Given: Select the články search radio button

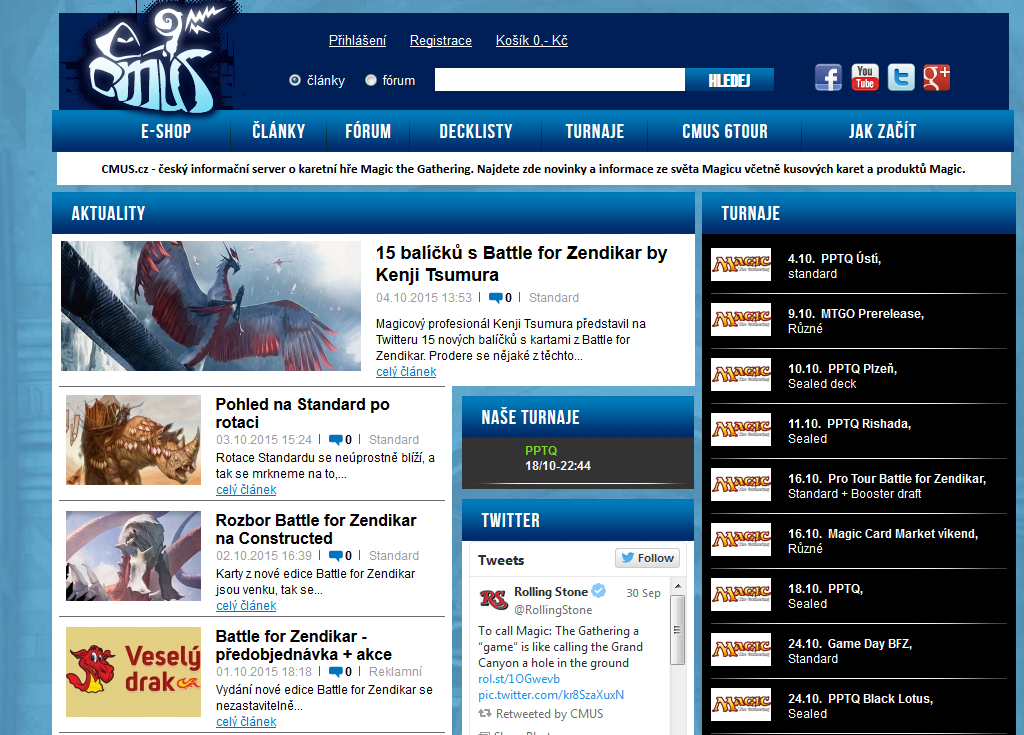Looking at the screenshot, I should 295,80.
